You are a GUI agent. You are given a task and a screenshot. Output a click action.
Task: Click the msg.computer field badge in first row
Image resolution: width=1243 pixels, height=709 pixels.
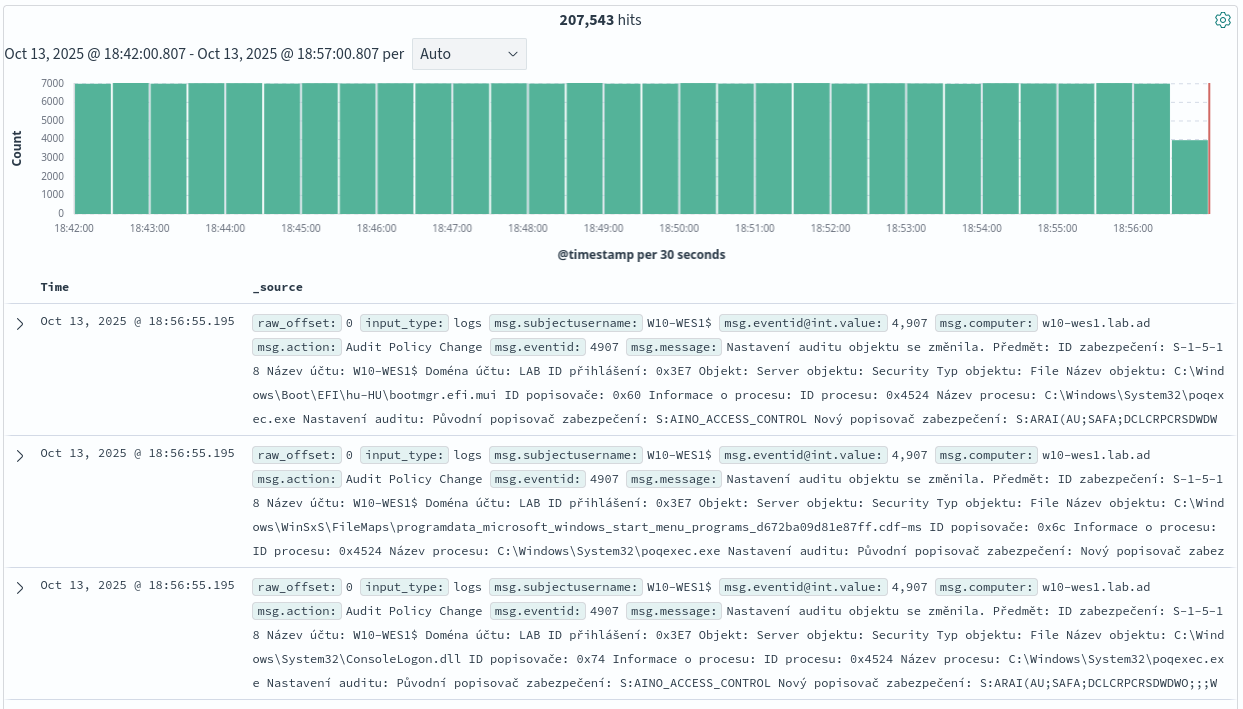click(985, 323)
